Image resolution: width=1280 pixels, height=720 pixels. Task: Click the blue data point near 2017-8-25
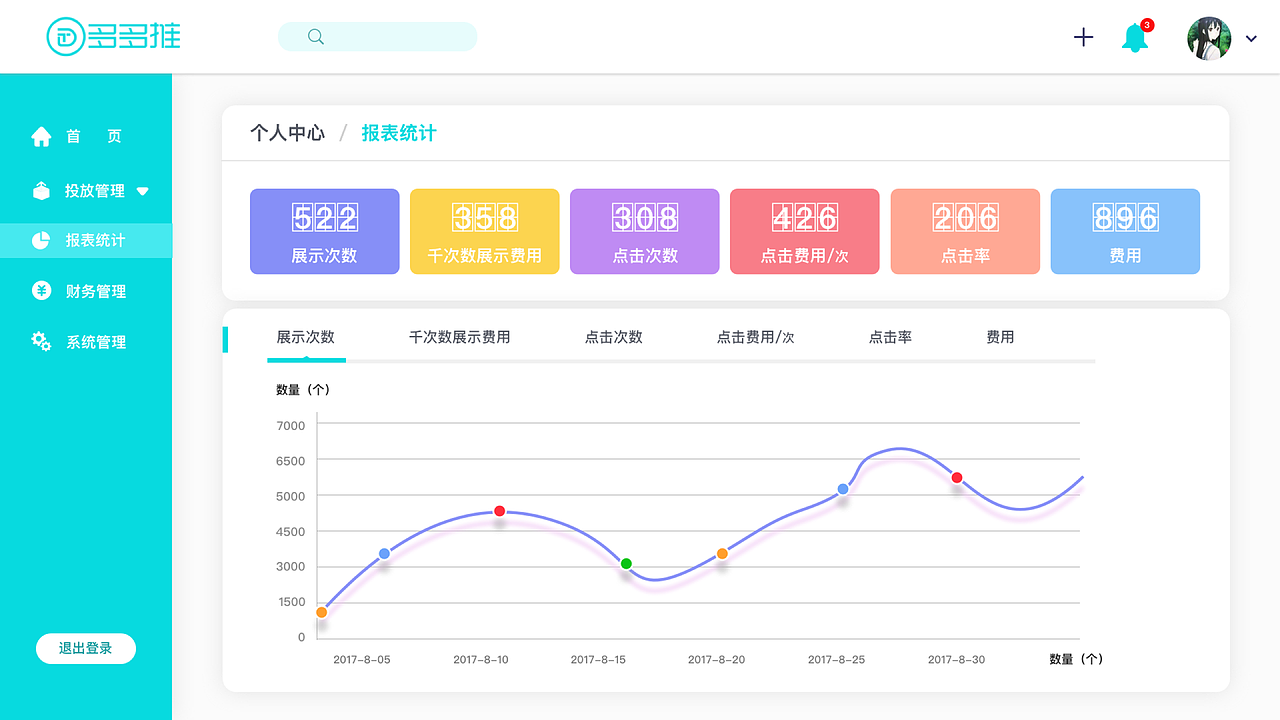pyautogui.click(x=843, y=489)
